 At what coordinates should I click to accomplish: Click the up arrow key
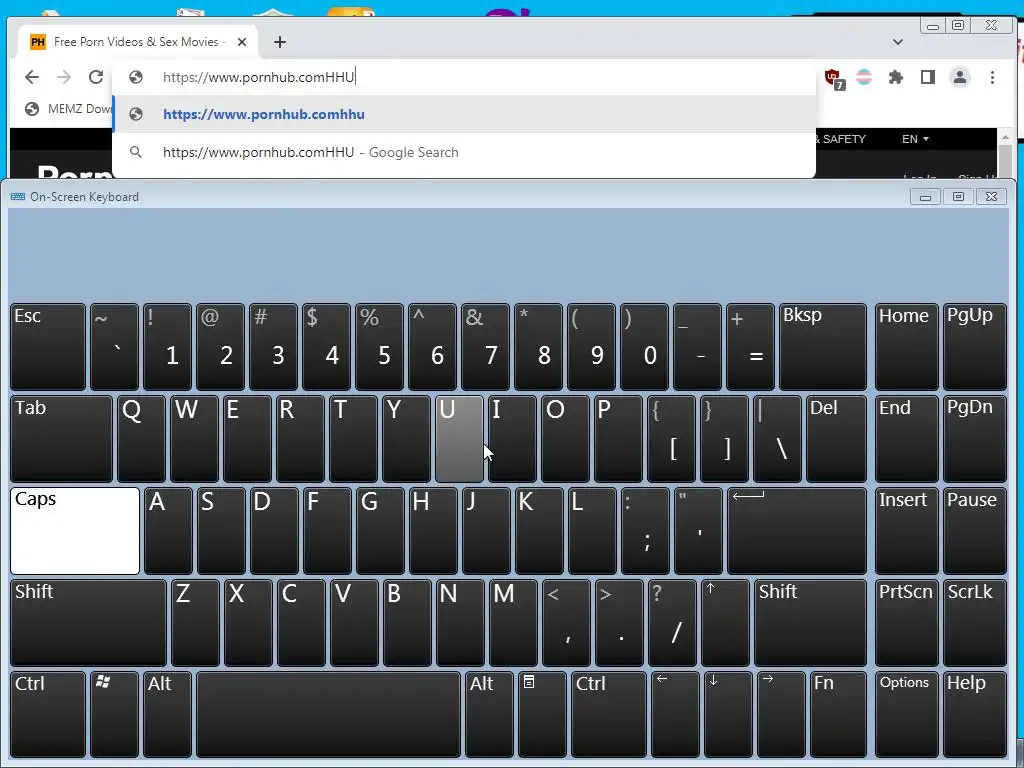[725, 622]
